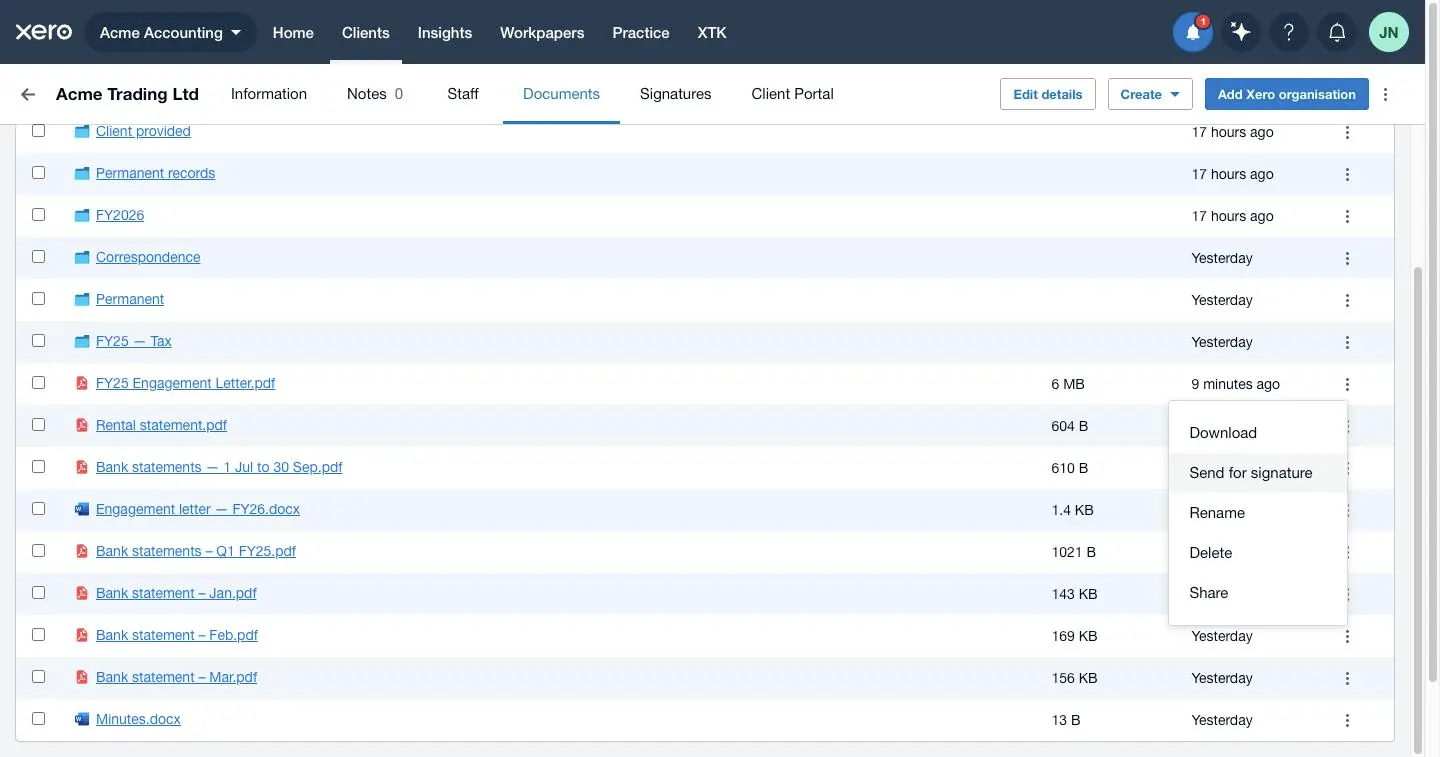This screenshot has width=1440, height=757.
Task: Open Practice in the top navigation
Action: pos(641,32)
